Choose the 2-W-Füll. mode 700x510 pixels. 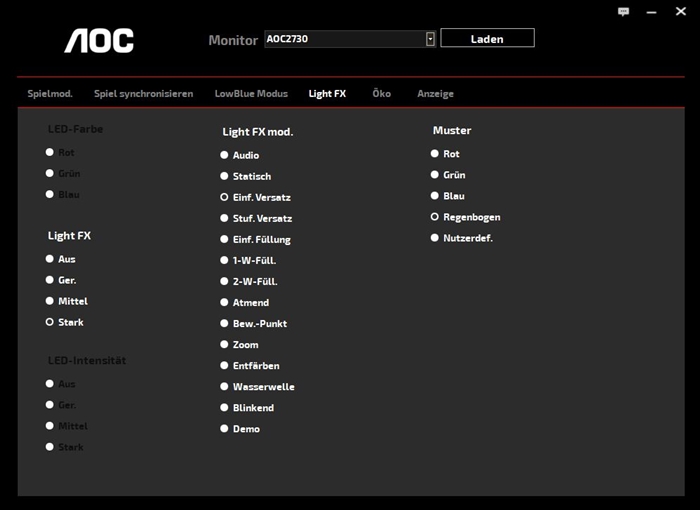[249, 281]
